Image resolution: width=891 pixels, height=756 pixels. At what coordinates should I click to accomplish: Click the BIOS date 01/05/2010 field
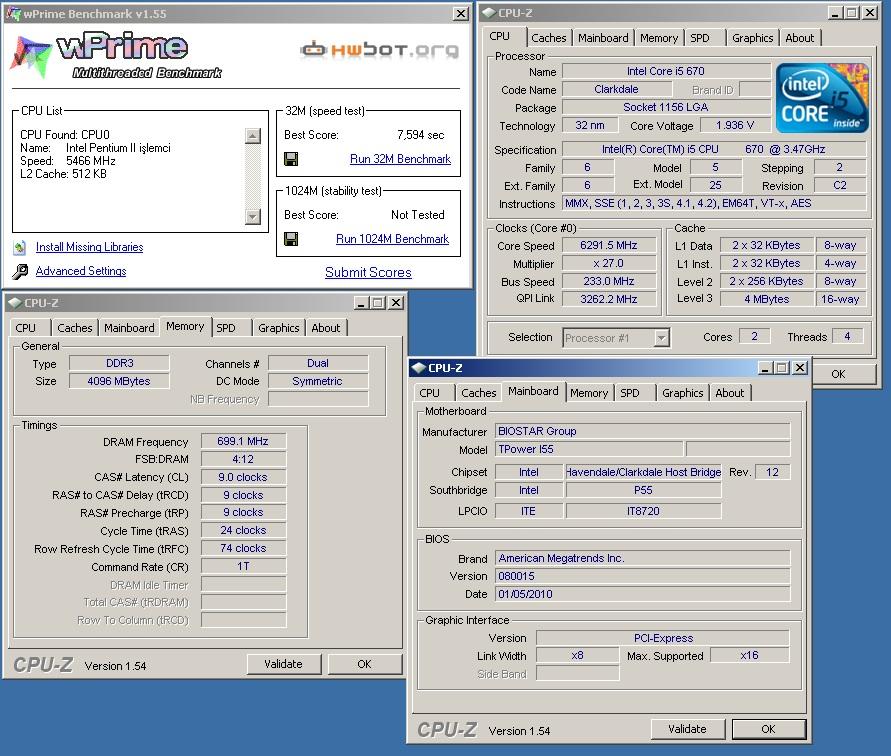point(642,595)
